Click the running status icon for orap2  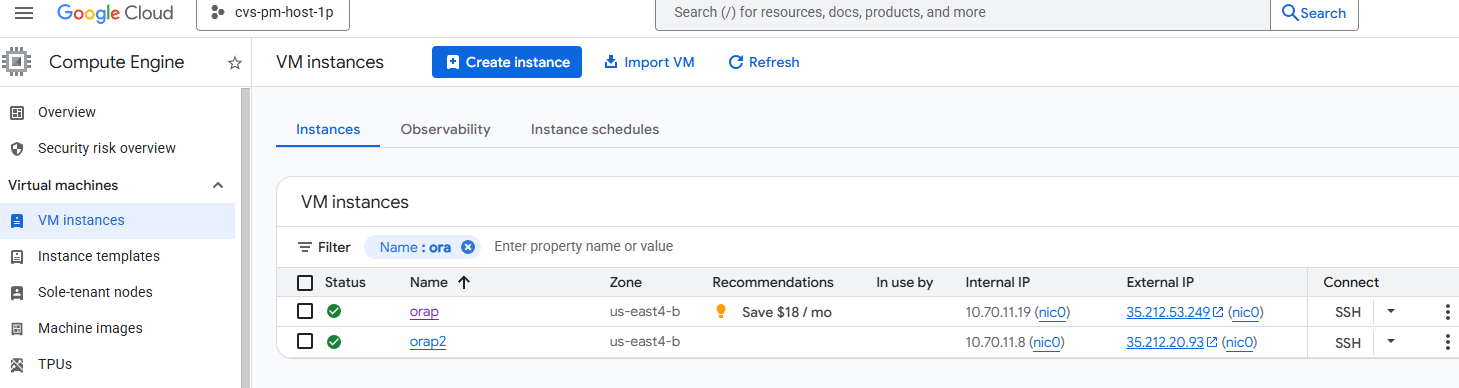tap(334, 341)
